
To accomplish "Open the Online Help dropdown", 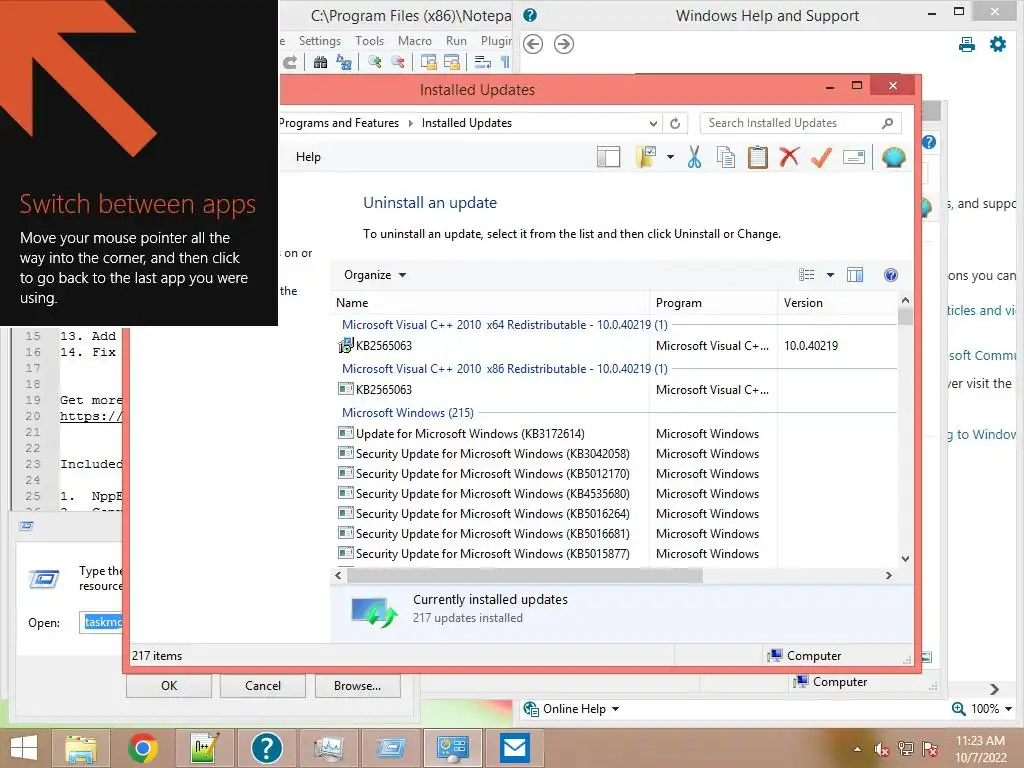I will tap(571, 709).
